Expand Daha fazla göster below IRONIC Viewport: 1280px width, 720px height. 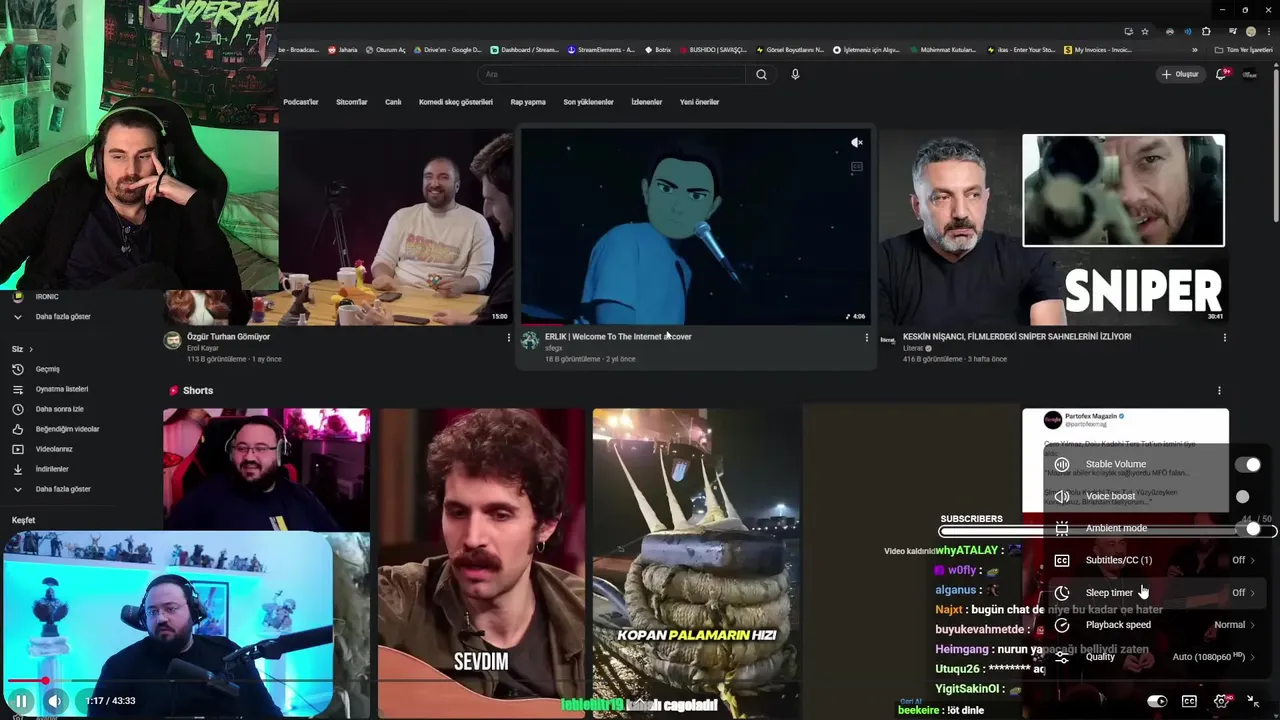click(x=63, y=317)
